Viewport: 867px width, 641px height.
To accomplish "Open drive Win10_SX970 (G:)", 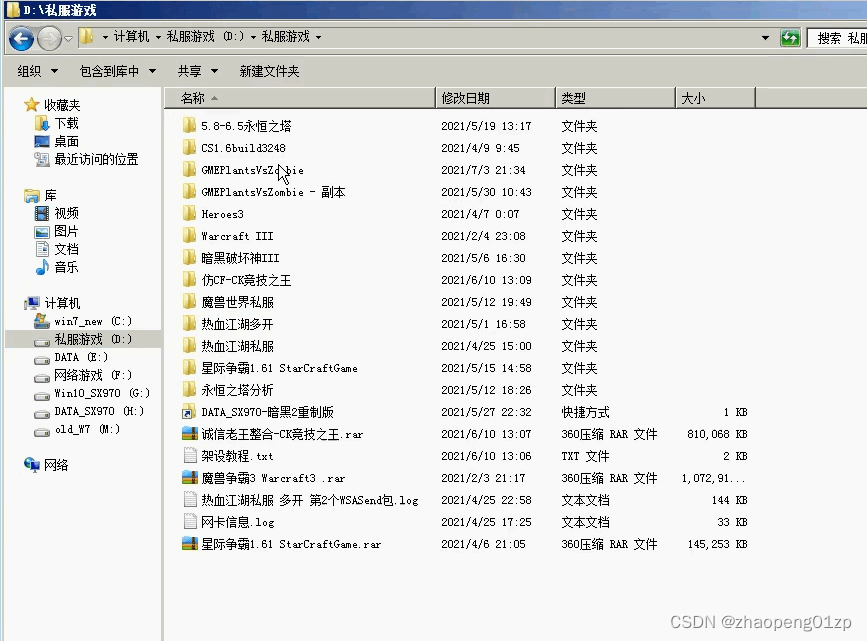I will [102, 393].
